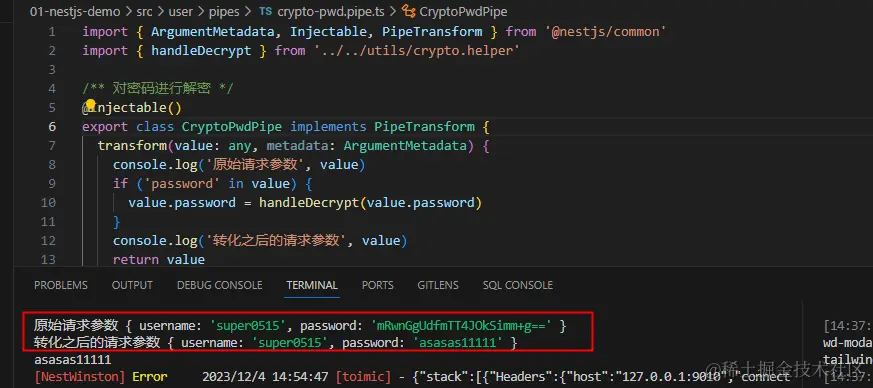
Task: Click encrypted password string in terminal
Action: click(x=461, y=326)
